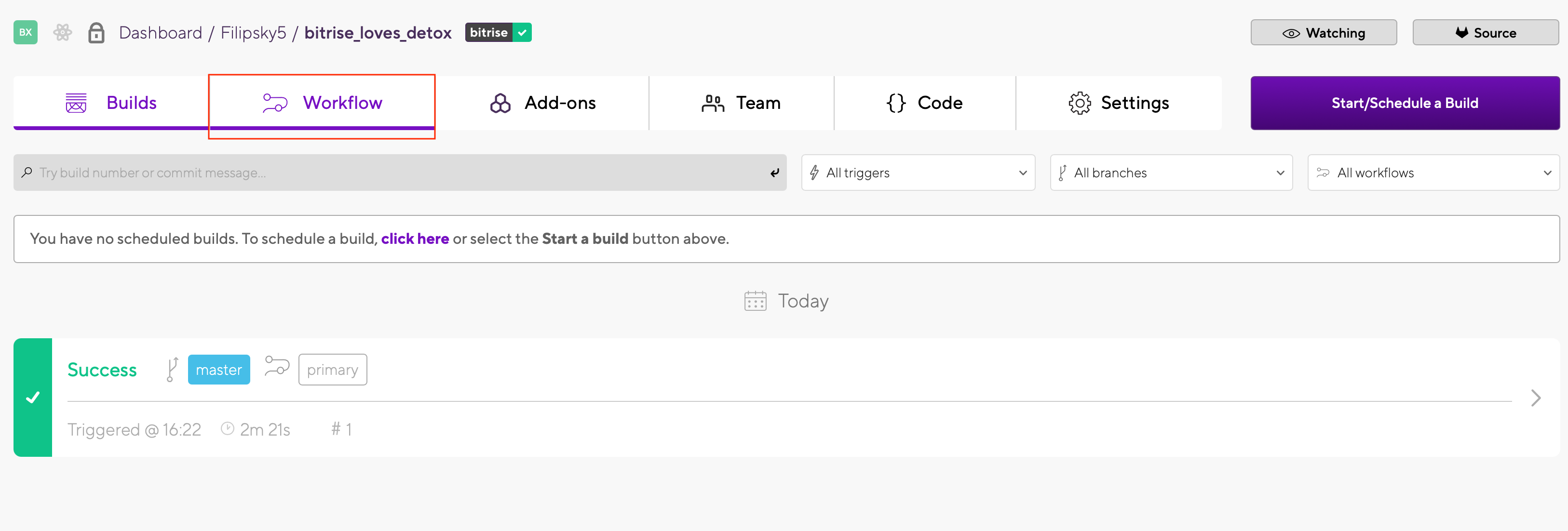Screen dimensions: 1568x531
Task: Toggle the Watching button
Action: coord(1324,32)
